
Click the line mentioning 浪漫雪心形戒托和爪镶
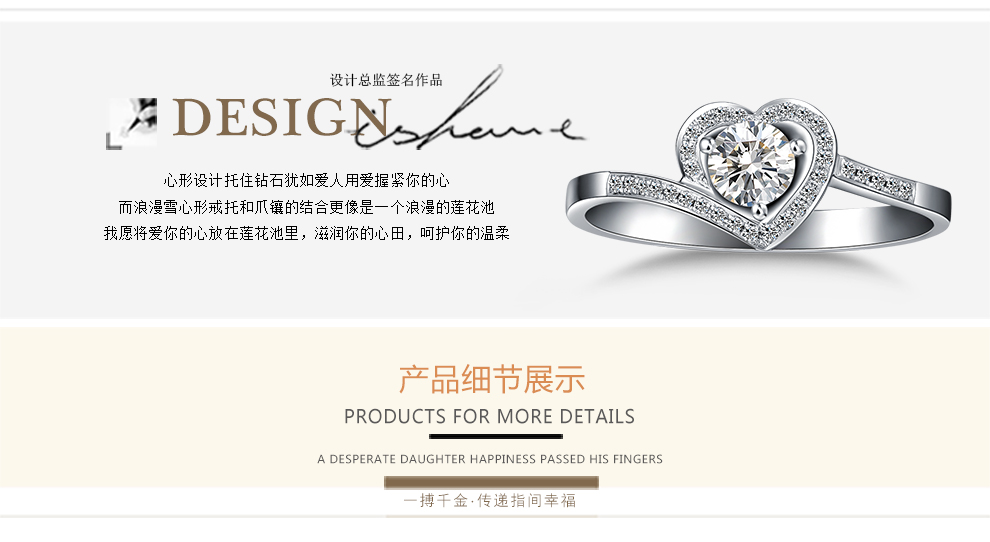coord(306,207)
